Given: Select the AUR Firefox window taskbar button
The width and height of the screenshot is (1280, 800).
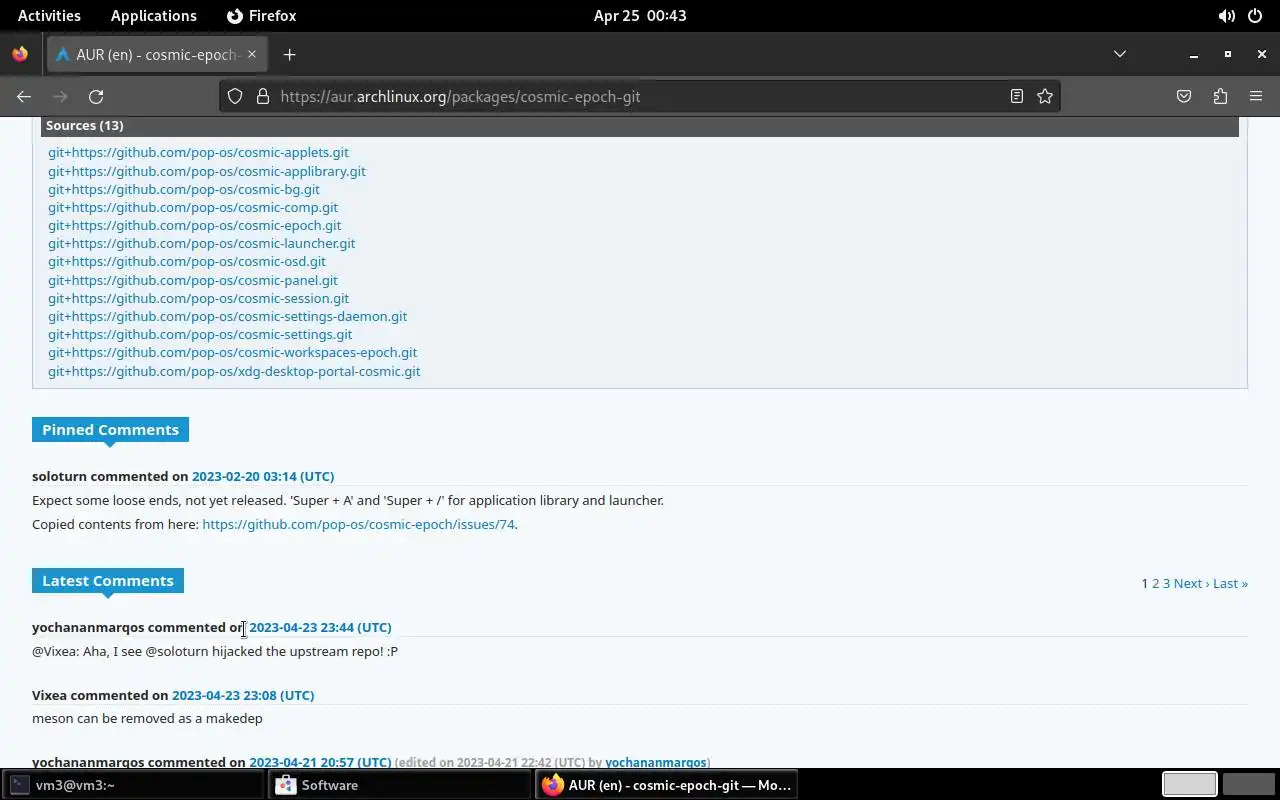Looking at the screenshot, I should [667, 785].
